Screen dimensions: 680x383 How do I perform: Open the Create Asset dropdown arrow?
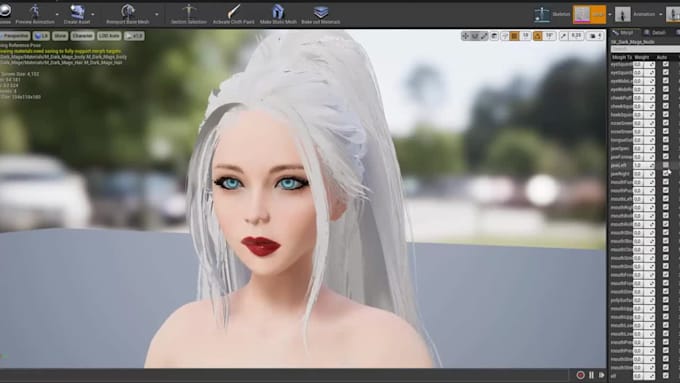(x=93, y=14)
